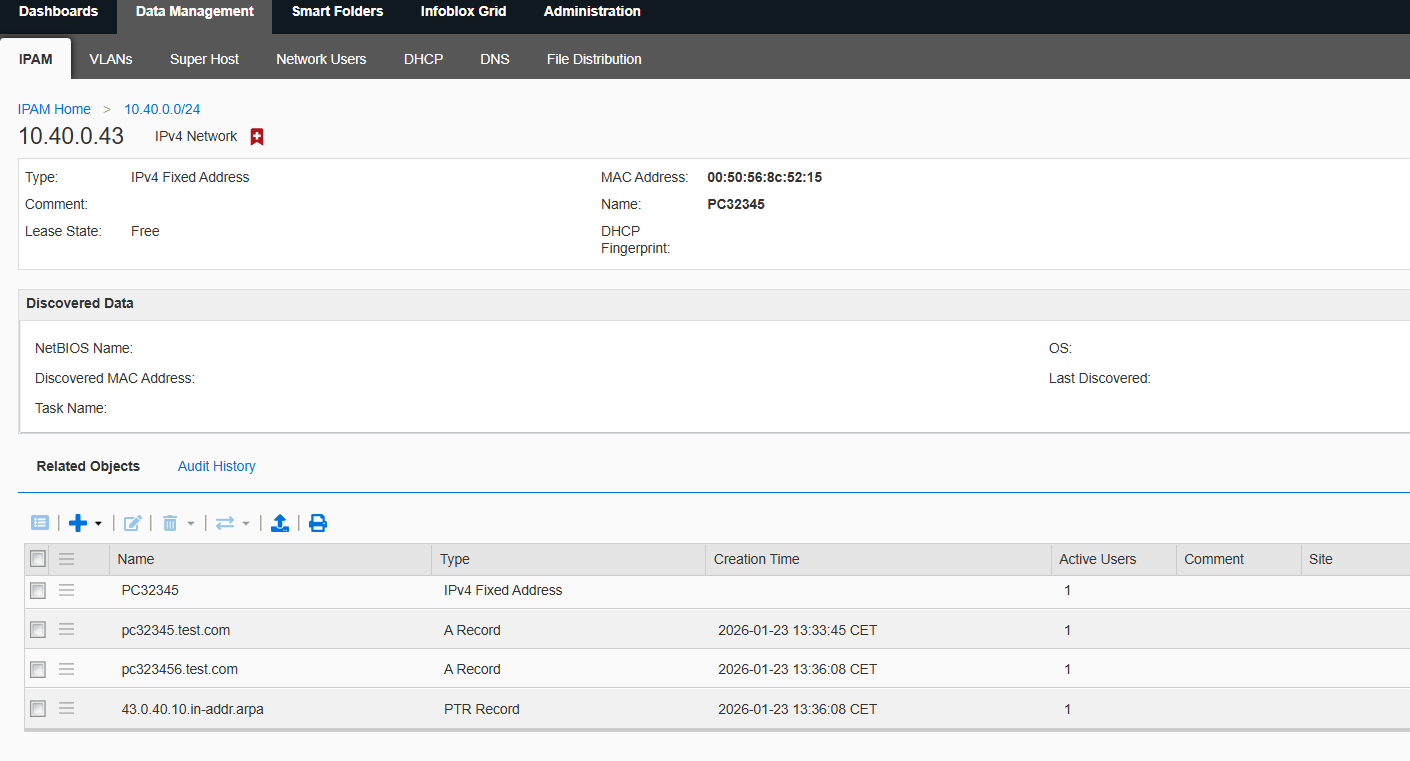Screen dimensions: 1410x761
Task: Open the Audit History tab
Action: point(217,466)
